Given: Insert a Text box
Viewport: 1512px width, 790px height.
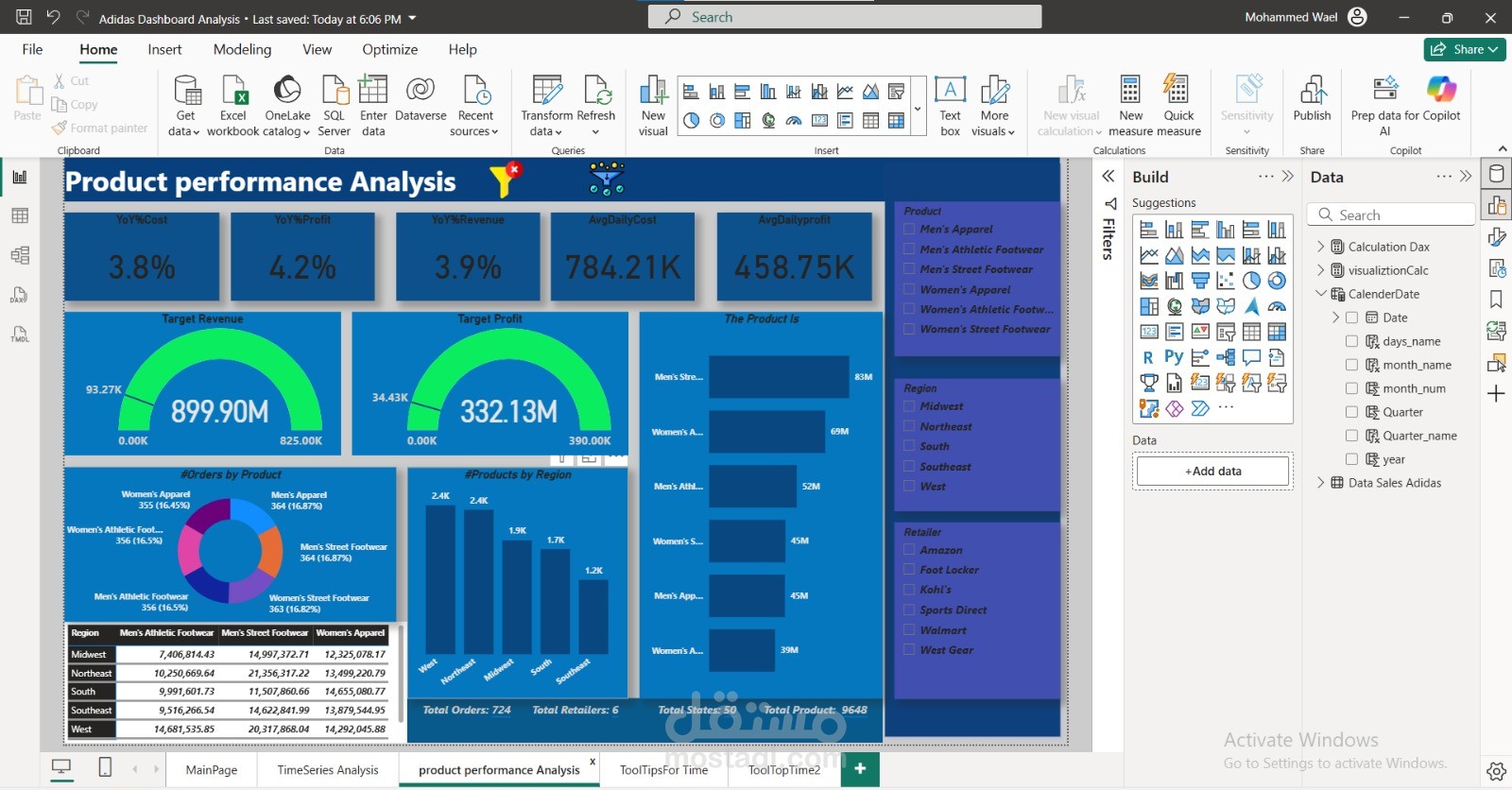Looking at the screenshot, I should (950, 105).
